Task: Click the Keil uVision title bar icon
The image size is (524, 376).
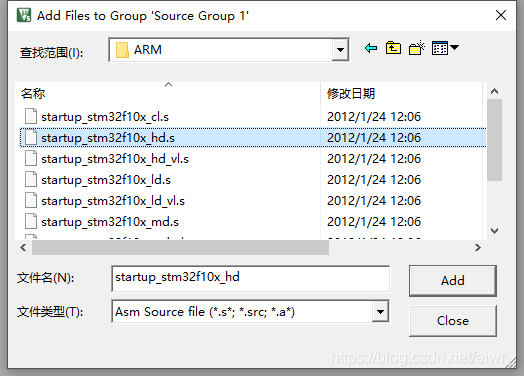Action: click(24, 15)
